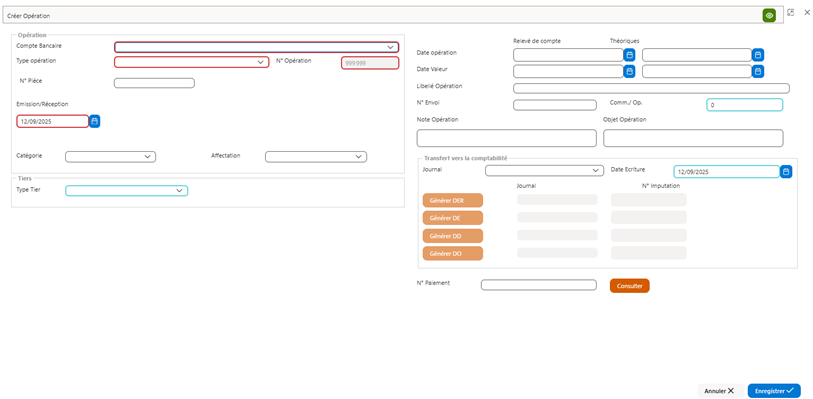This screenshot has height=399, width=813.
Task: Click the Comm./ Op. input field
Action: pos(745,105)
